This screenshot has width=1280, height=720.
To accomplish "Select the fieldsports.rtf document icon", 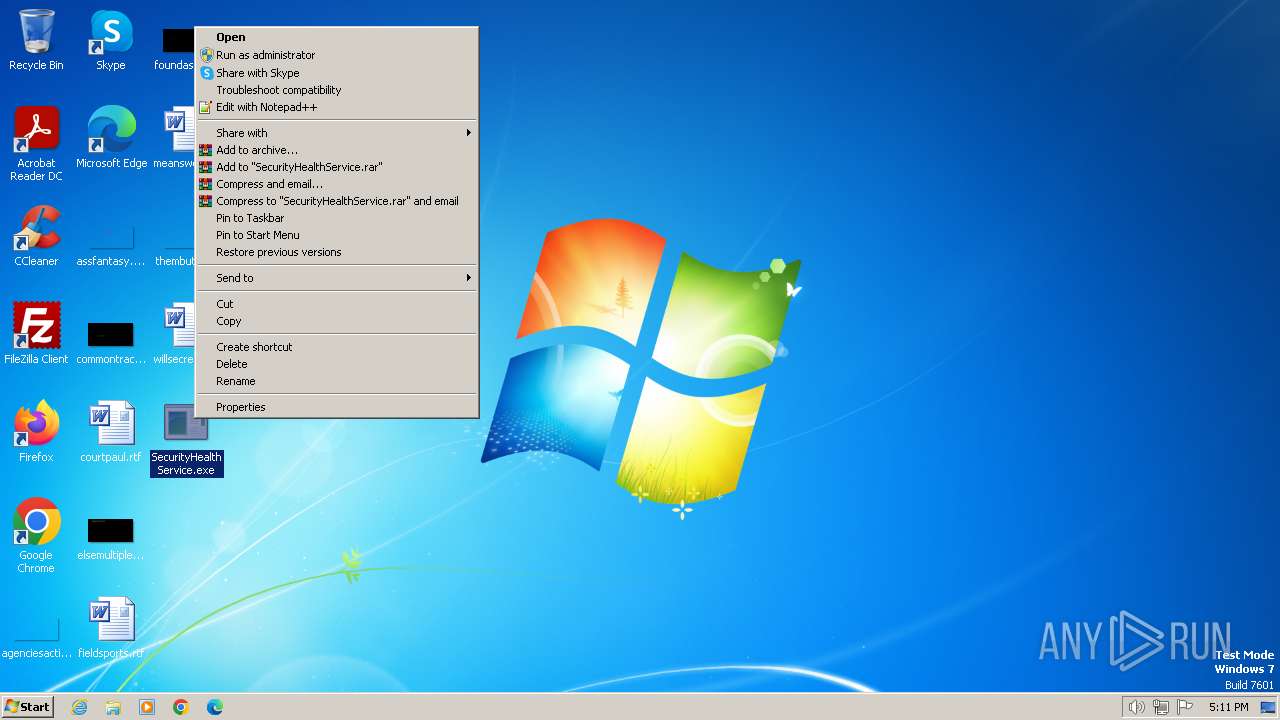I will [x=111, y=628].
